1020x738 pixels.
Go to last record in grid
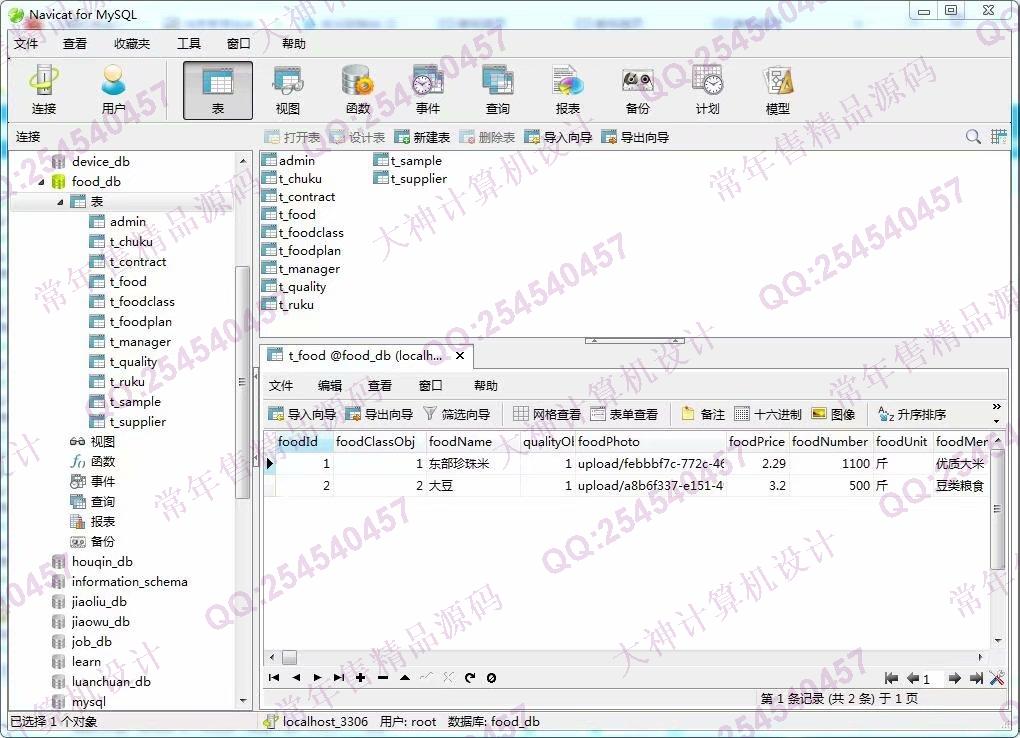coord(339,677)
